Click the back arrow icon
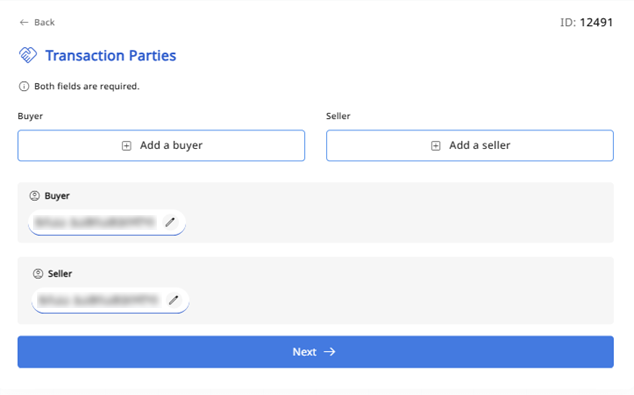 (x=24, y=22)
